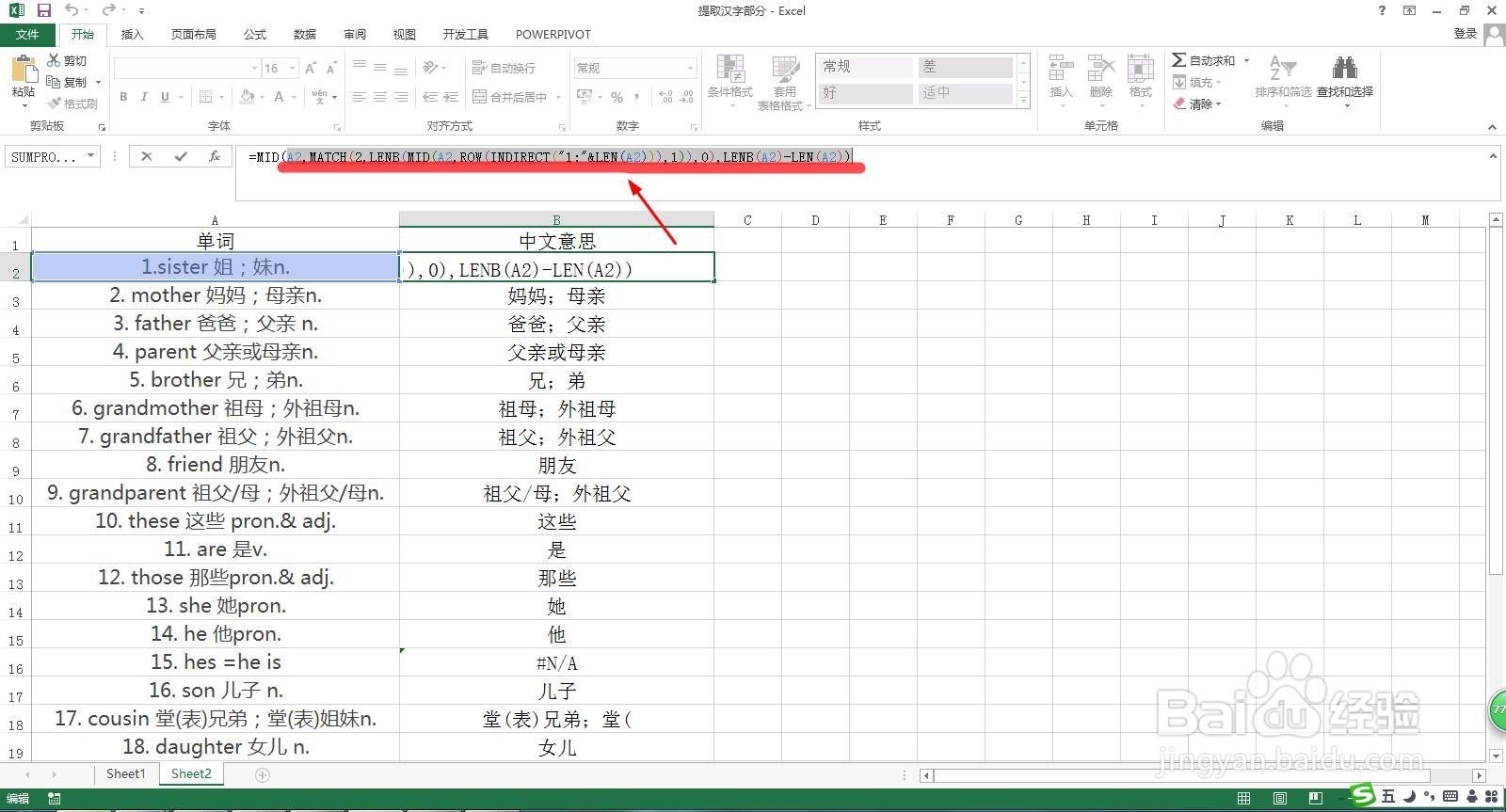This screenshot has height=812, width=1506.
Task: Open the File (文件) tab
Action: [27, 34]
